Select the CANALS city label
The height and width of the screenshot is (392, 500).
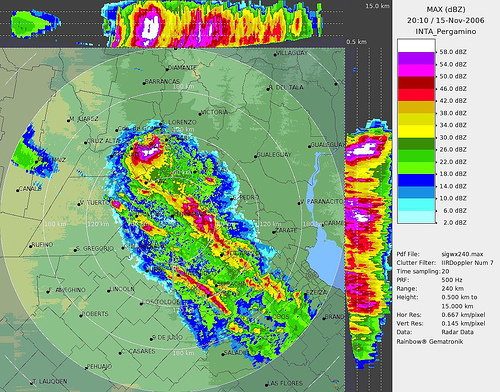(x=30, y=189)
